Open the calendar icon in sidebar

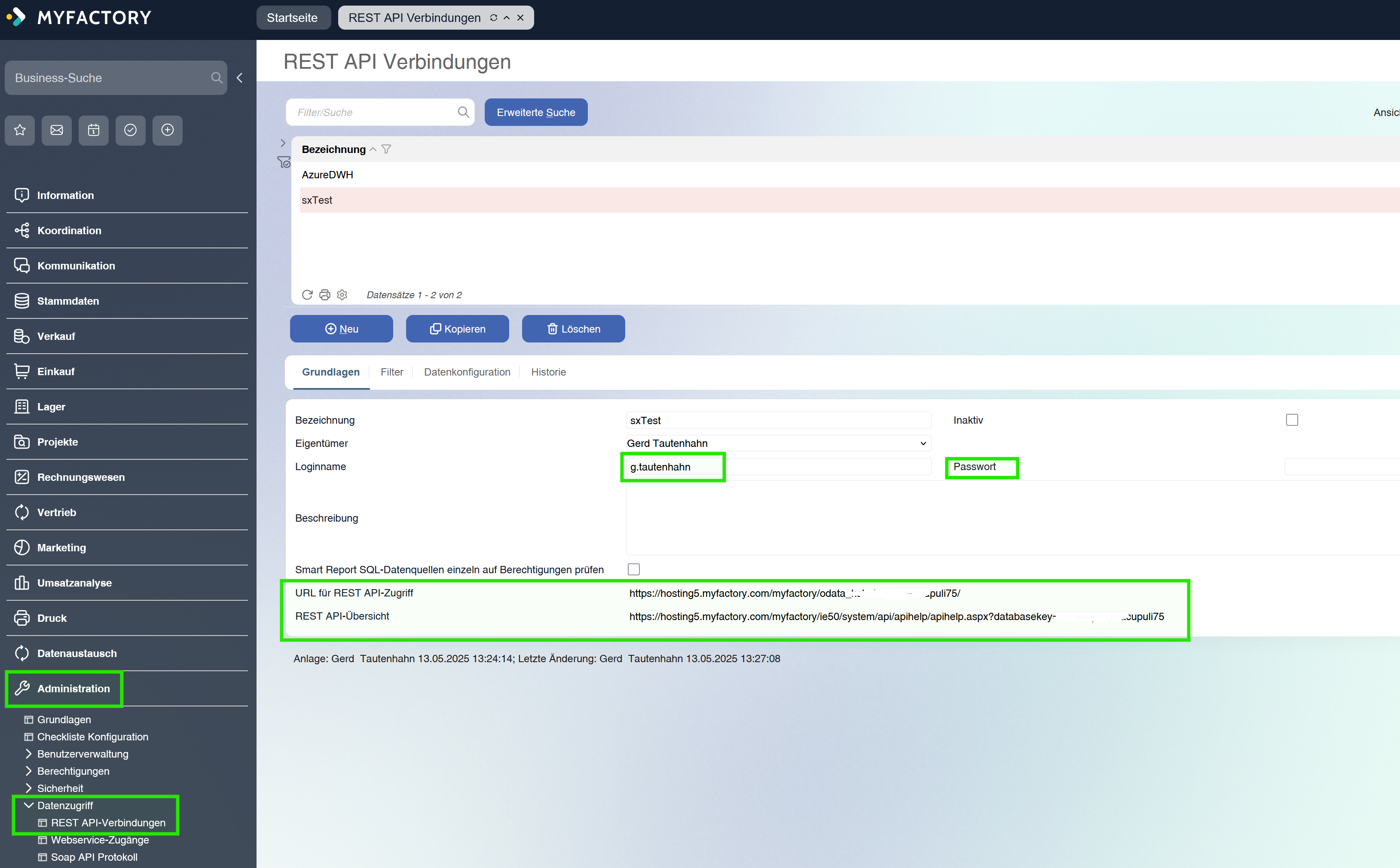pos(94,130)
